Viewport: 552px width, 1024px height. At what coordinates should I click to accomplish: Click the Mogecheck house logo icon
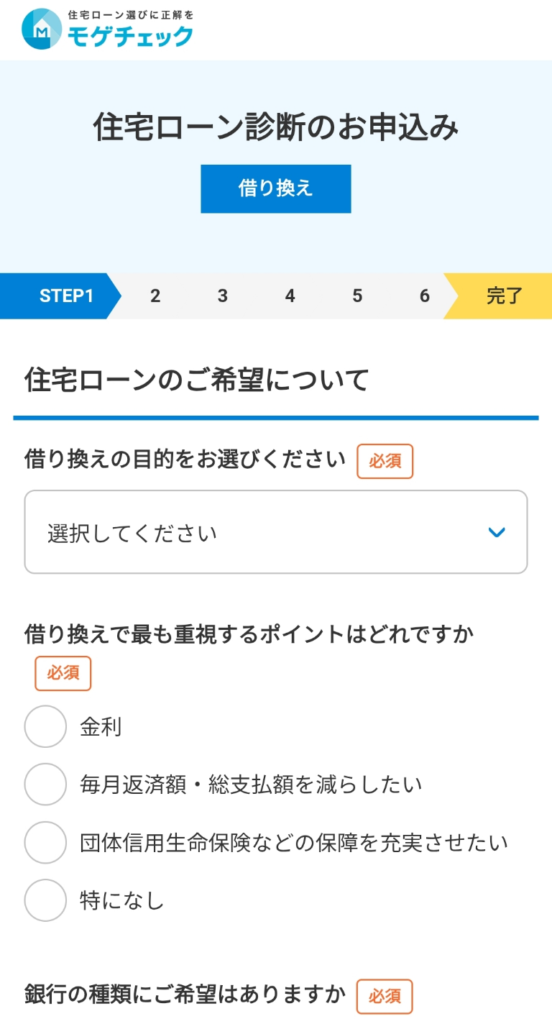(x=42, y=29)
